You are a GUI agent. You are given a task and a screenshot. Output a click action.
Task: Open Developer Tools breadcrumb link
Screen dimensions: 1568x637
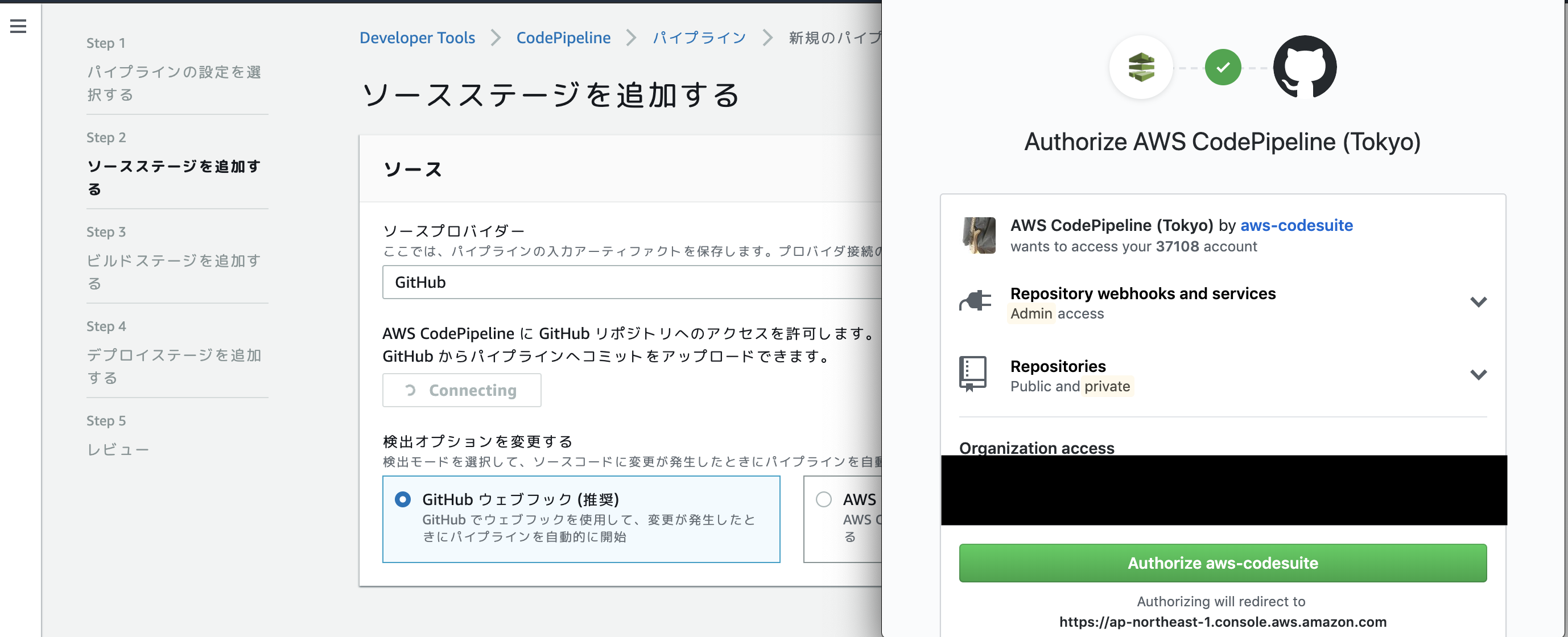(x=417, y=38)
